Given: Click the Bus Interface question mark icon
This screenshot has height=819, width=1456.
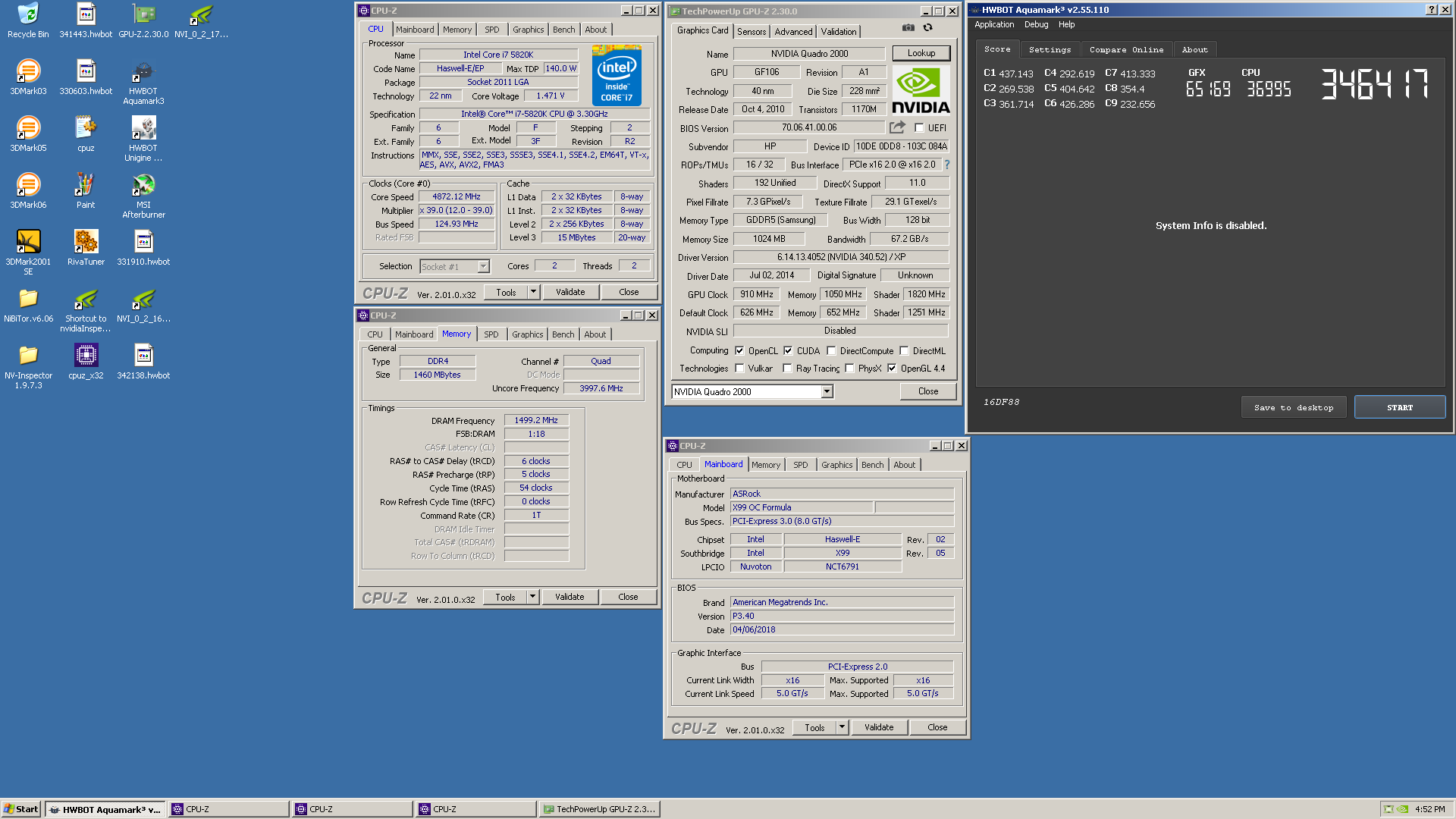Looking at the screenshot, I should click(x=946, y=165).
